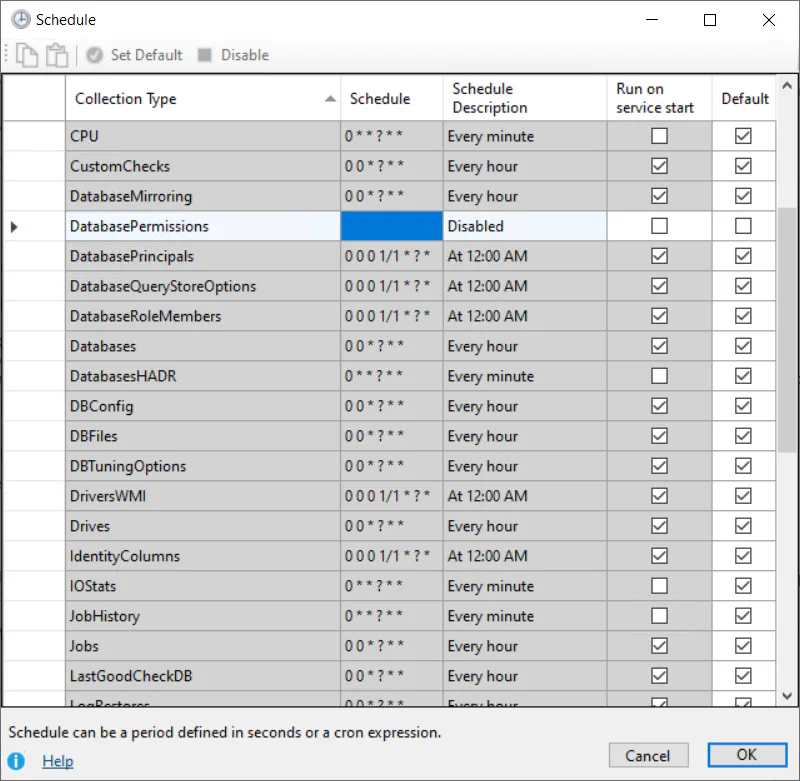The width and height of the screenshot is (800, 781).
Task: Open the Help link
Action: [x=58, y=761]
